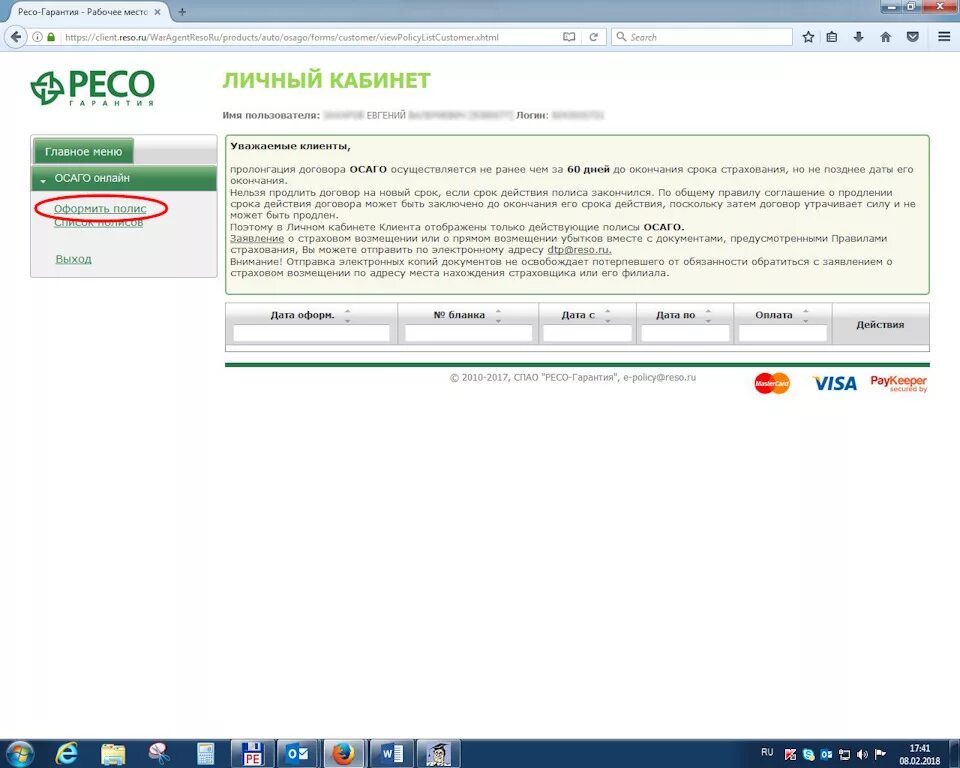Click the Дата по filter field
The image size is (960, 768).
(x=684, y=333)
